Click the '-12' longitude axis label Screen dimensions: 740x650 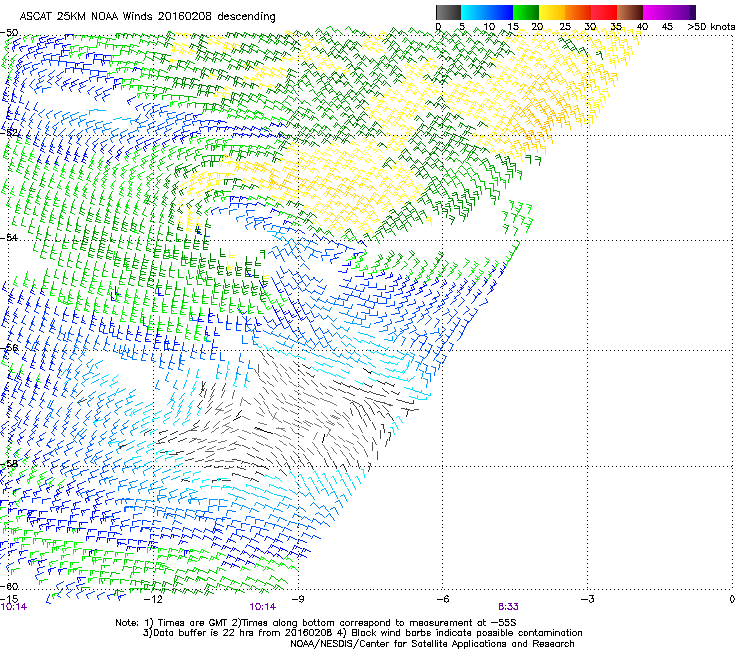[153, 599]
